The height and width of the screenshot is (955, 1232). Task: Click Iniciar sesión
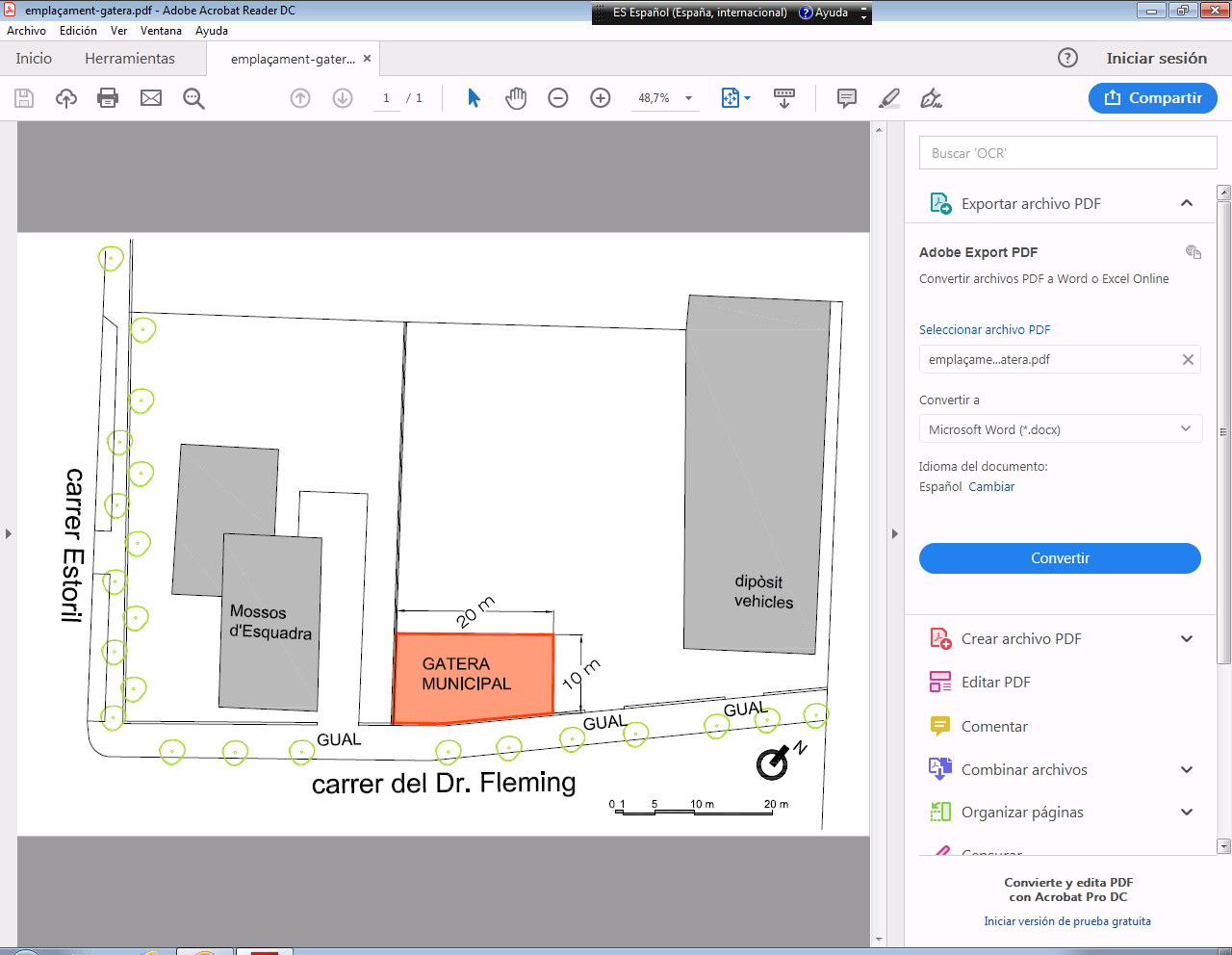[x=1156, y=59]
